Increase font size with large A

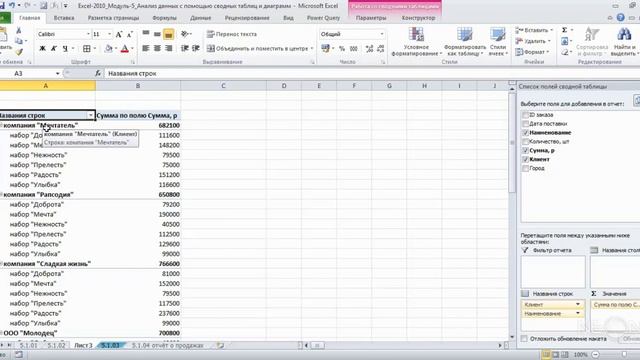click(118, 34)
